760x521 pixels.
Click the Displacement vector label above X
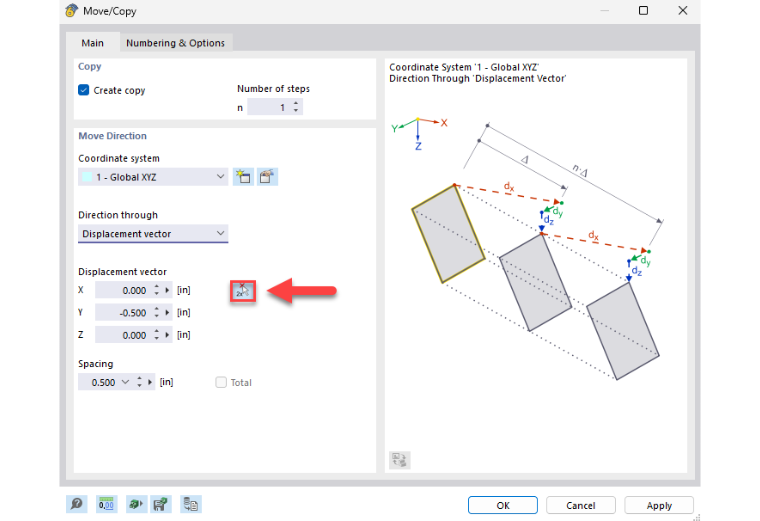(123, 271)
